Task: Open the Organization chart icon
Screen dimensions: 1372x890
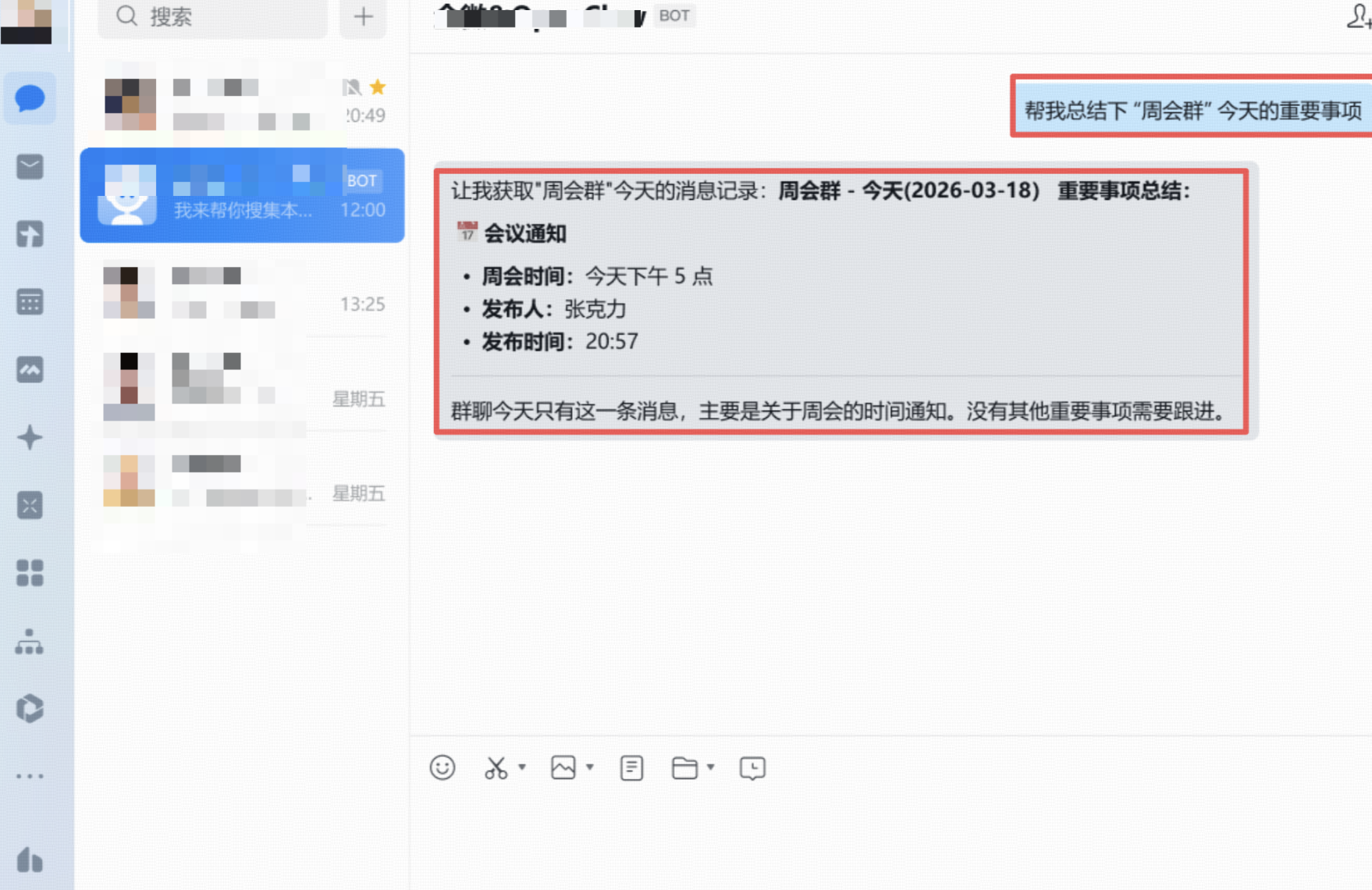Action: coord(30,642)
